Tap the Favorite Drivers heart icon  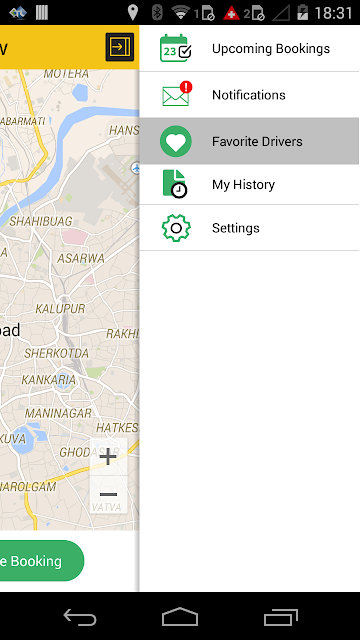click(176, 141)
